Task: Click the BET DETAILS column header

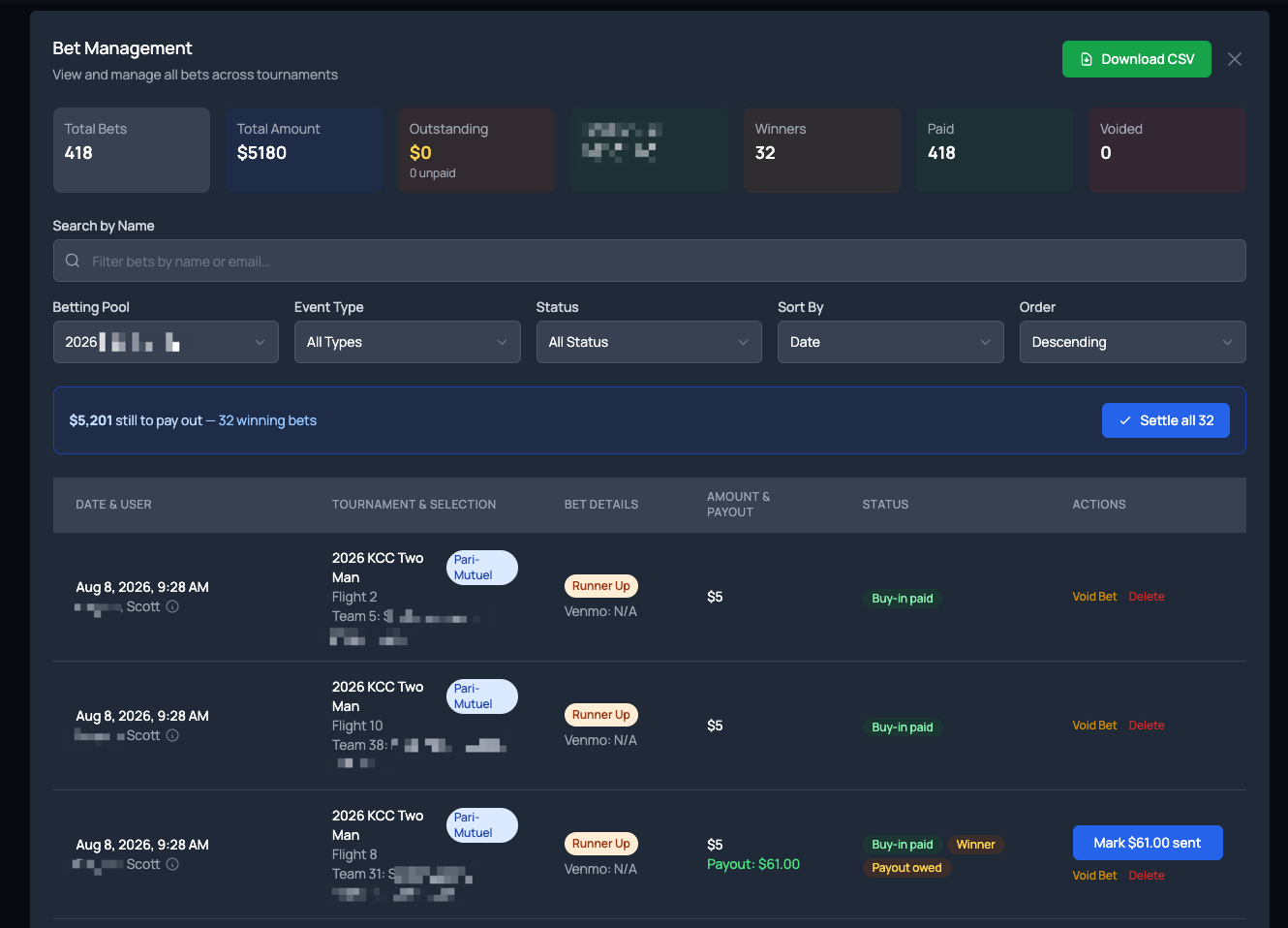Action: (x=601, y=505)
